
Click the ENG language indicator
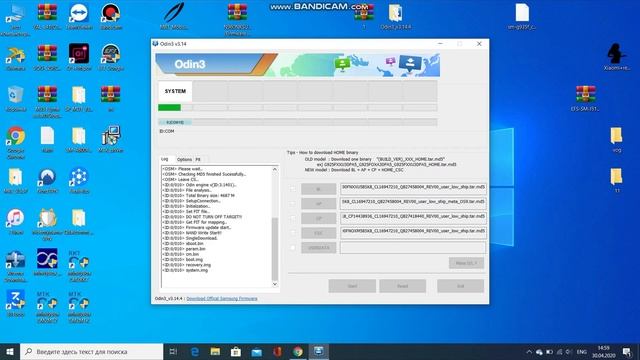[581, 351]
